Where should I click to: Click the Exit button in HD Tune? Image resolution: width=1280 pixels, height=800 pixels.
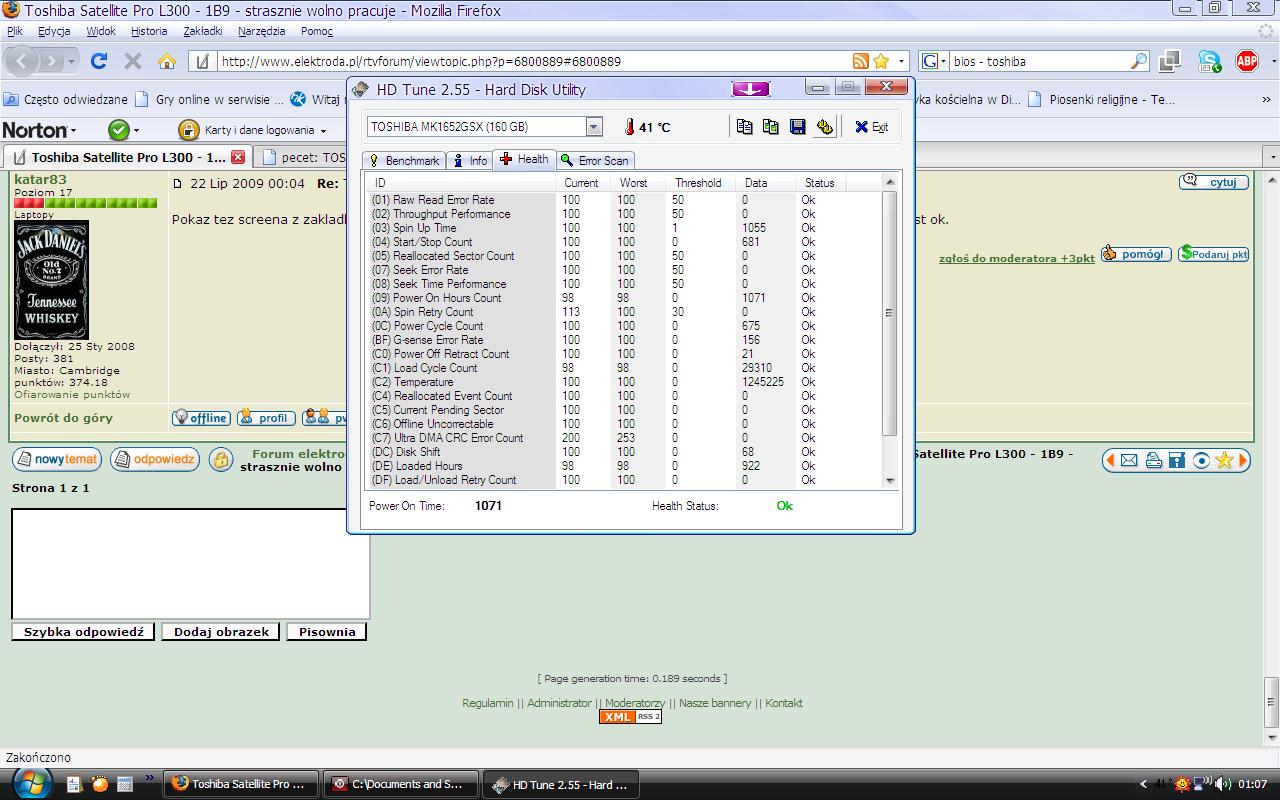click(x=872, y=127)
